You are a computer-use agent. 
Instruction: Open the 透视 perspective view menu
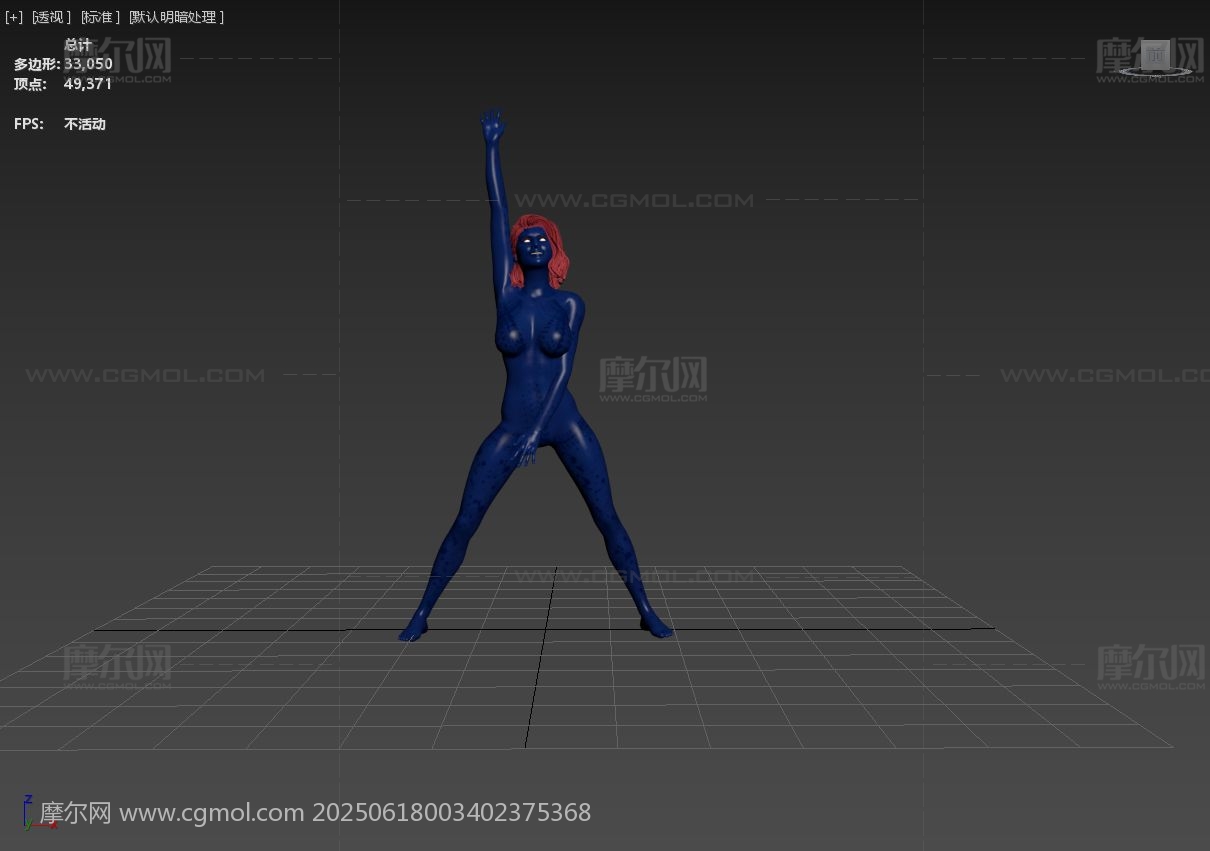52,17
